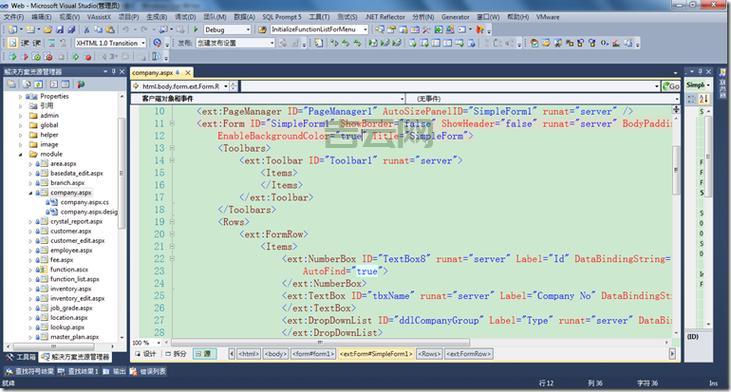This screenshot has height=392, width=731.
Task: Select inventory.aspx in the file tree
Action: click(x=71, y=289)
